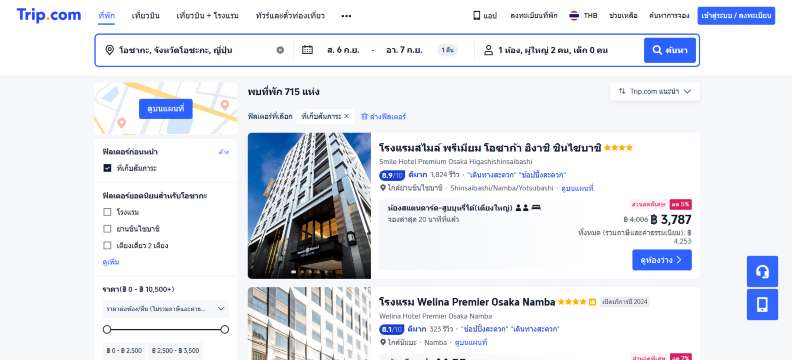Click the ค้นหา search button
The height and width of the screenshot is (360, 792).
pos(670,50)
